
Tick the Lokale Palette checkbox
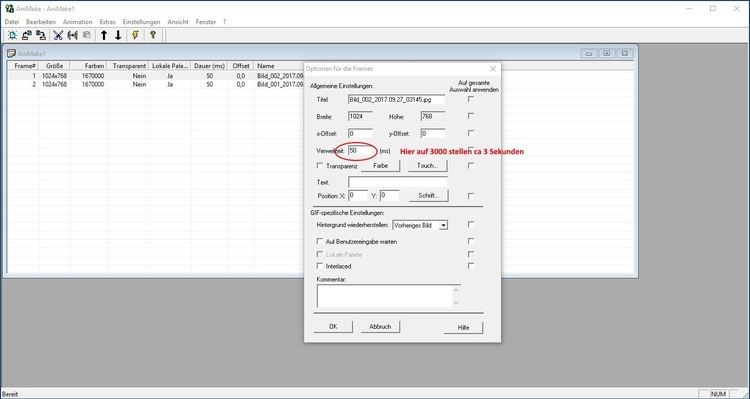coord(320,255)
